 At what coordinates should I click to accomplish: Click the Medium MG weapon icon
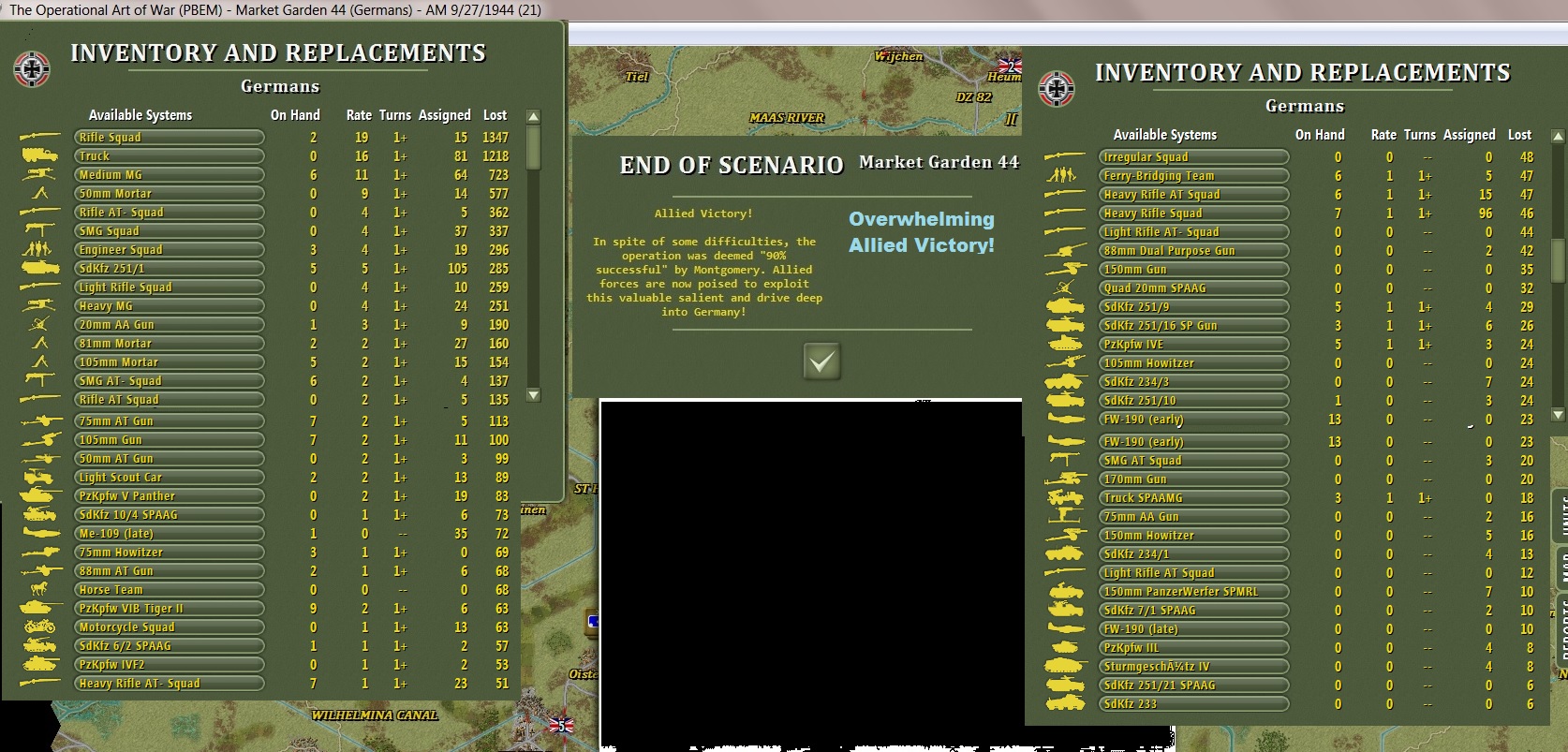click(x=39, y=175)
